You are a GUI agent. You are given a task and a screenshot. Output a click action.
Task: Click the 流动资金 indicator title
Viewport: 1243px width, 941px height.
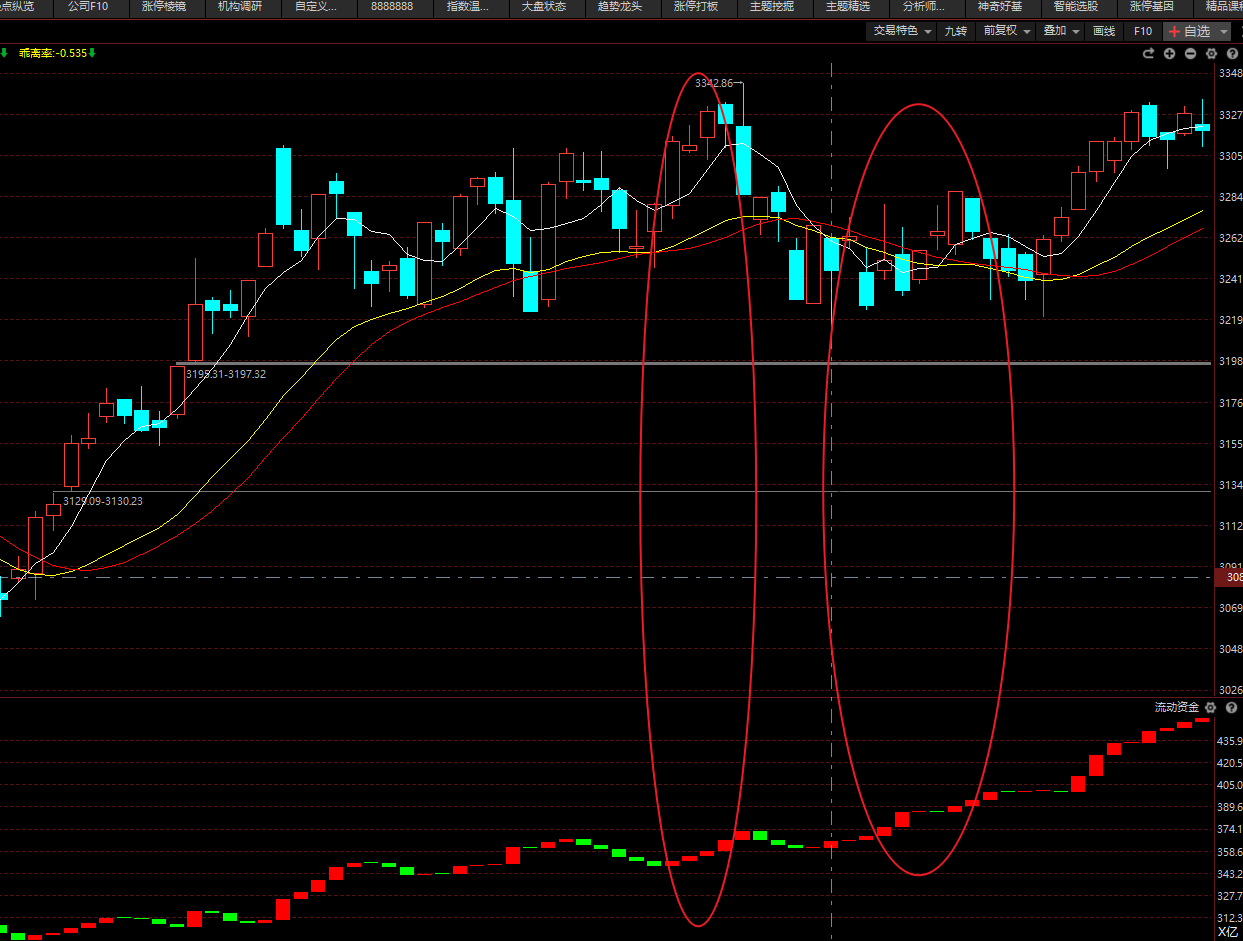pyautogui.click(x=1176, y=707)
